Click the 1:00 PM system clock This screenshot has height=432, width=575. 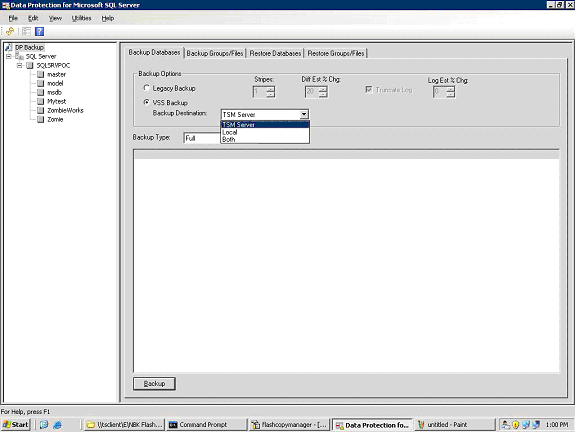pyautogui.click(x=557, y=425)
